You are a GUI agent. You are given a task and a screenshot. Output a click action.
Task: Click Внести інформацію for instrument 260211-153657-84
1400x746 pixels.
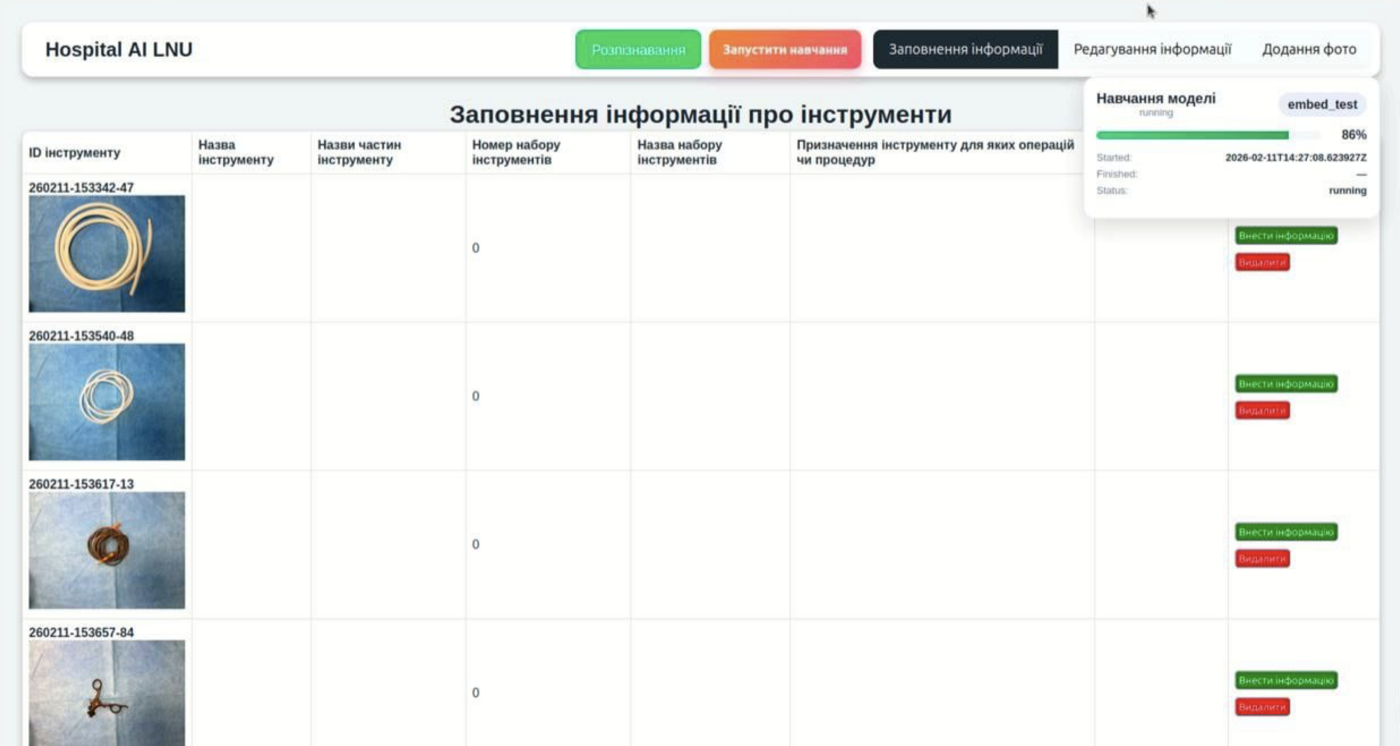pos(1286,680)
